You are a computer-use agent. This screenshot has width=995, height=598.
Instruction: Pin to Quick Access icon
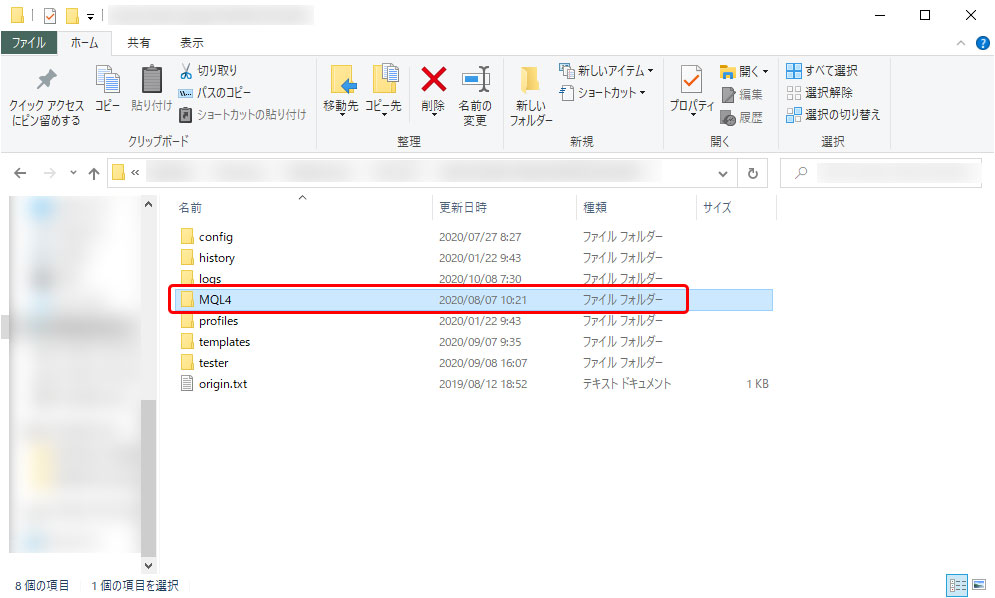tap(46, 80)
